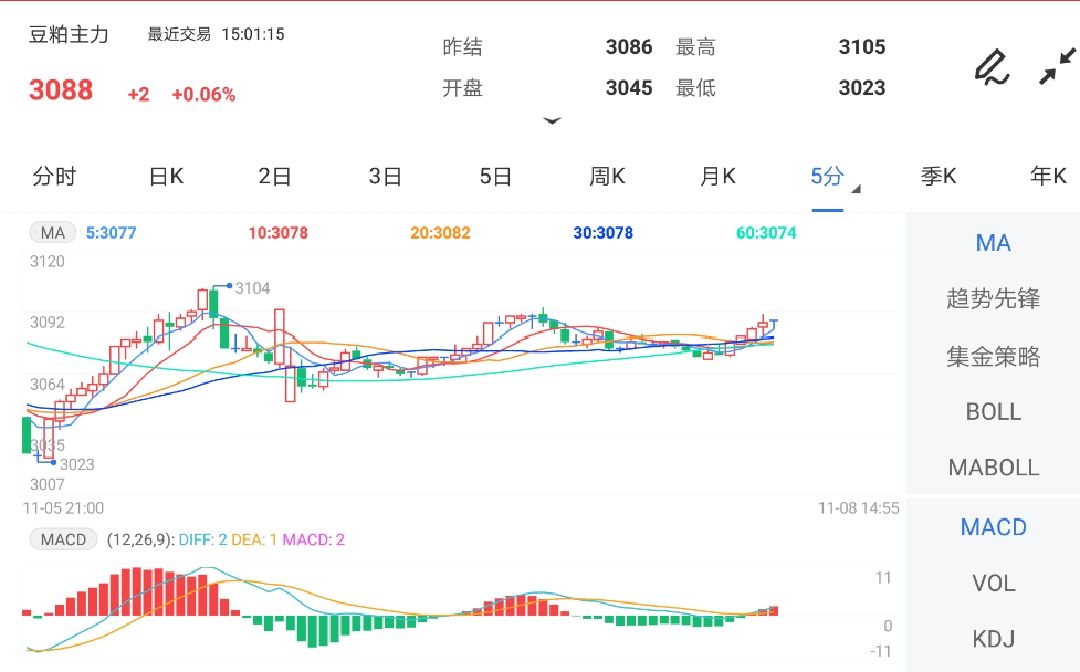The image size is (1080, 672).
Task: Click the 最低 3023 value
Action: 862,88
